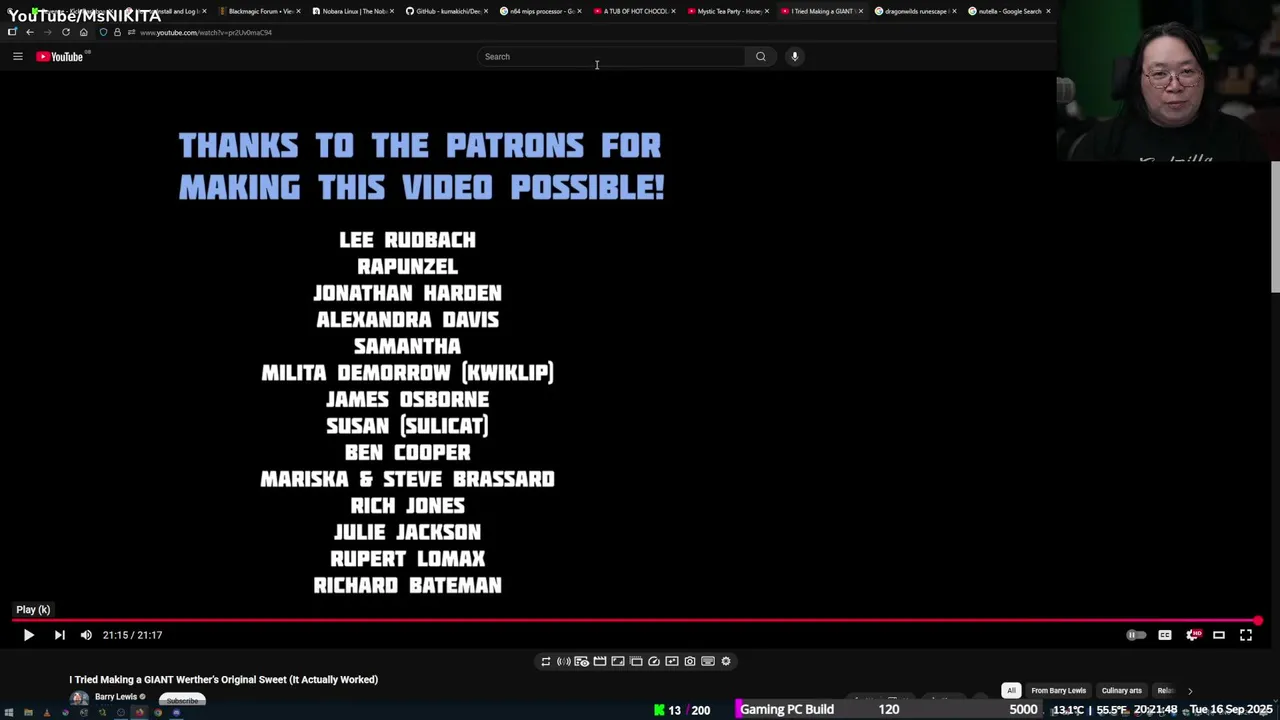Viewport: 1280px width, 720px height.
Task: Click the 13.1°C temperature readout in taskbar
Action: point(1068,710)
